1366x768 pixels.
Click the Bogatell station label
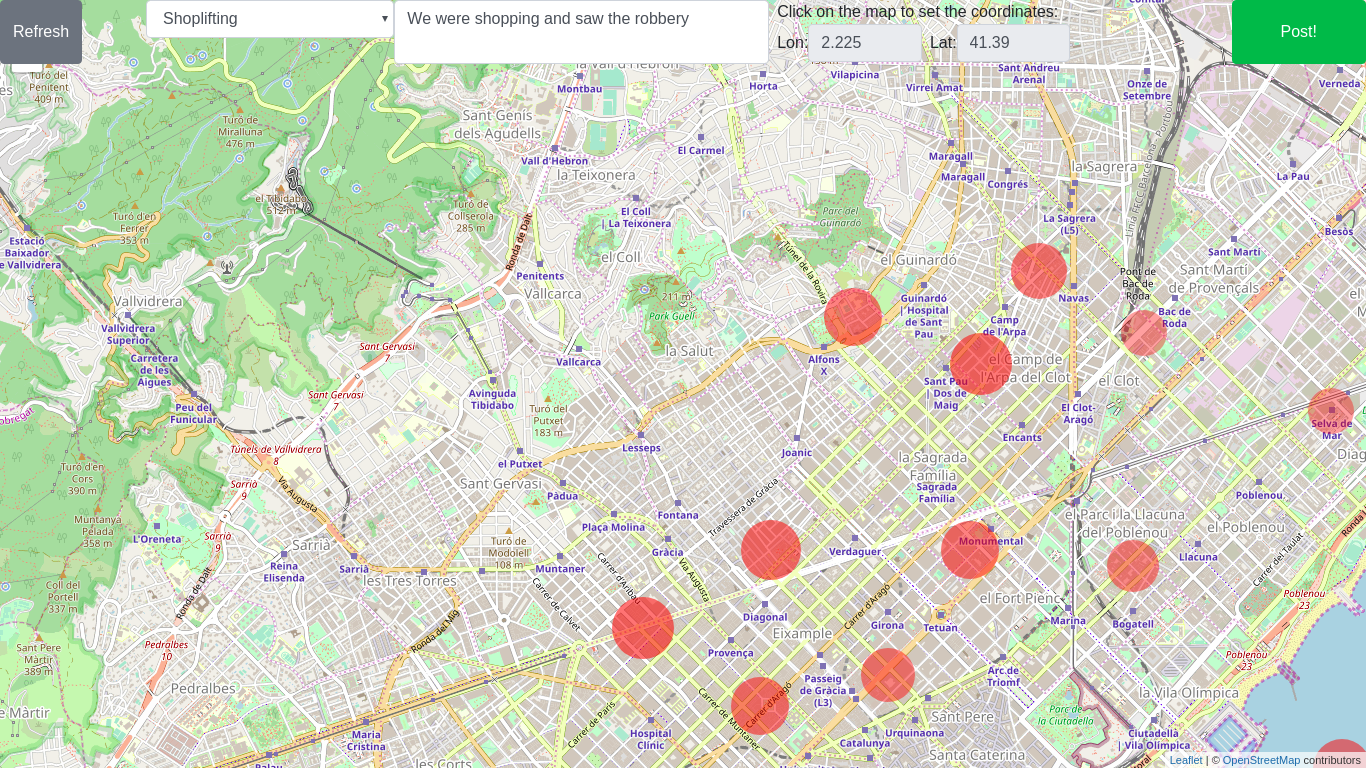pyautogui.click(x=1133, y=624)
